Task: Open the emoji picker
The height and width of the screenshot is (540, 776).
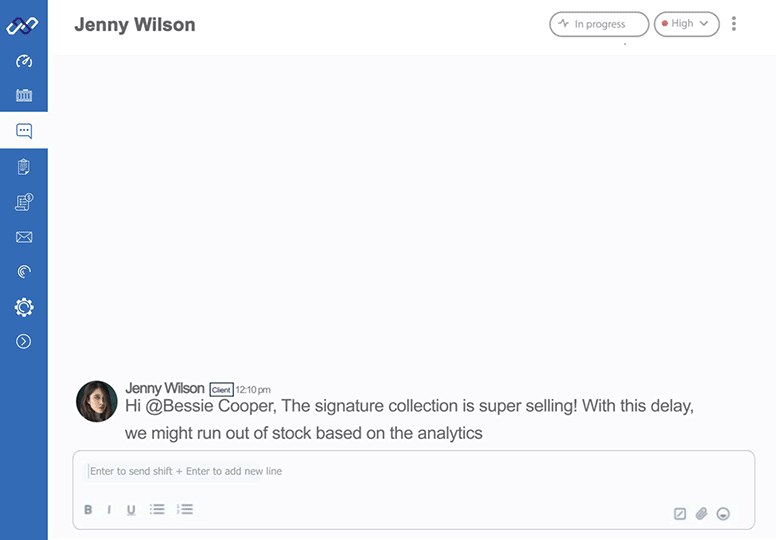Action: tap(723, 514)
